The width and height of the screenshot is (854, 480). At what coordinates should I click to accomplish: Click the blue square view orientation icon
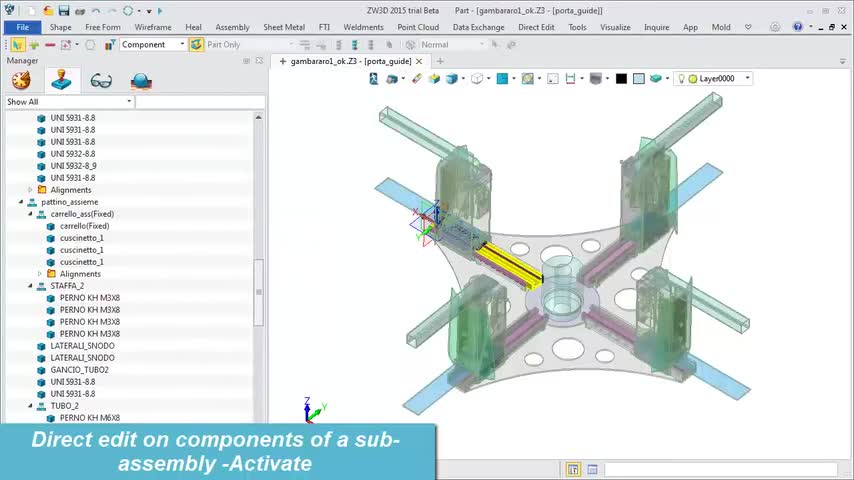click(x=502, y=79)
